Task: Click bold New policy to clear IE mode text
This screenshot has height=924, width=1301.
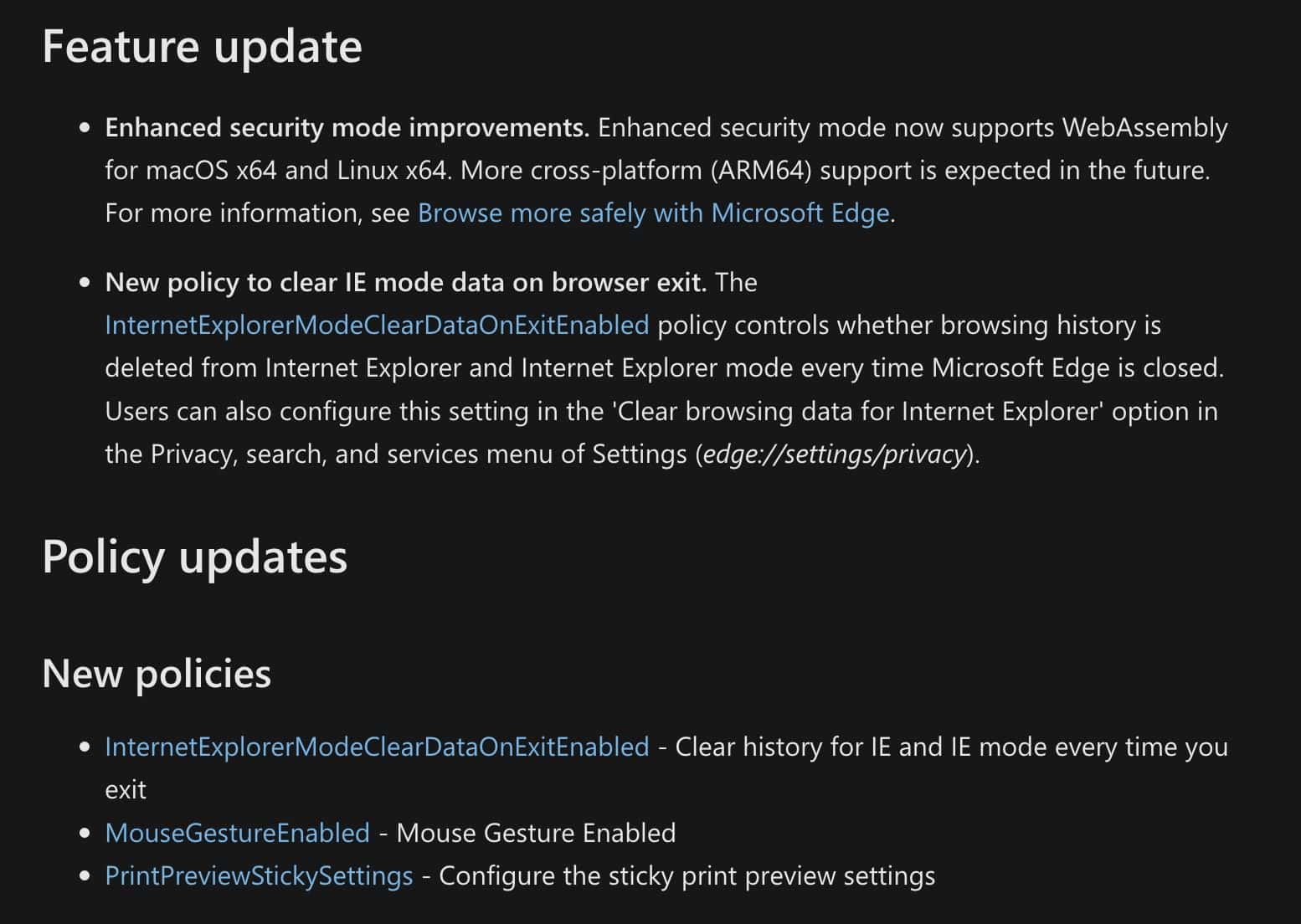Action: click(x=406, y=283)
